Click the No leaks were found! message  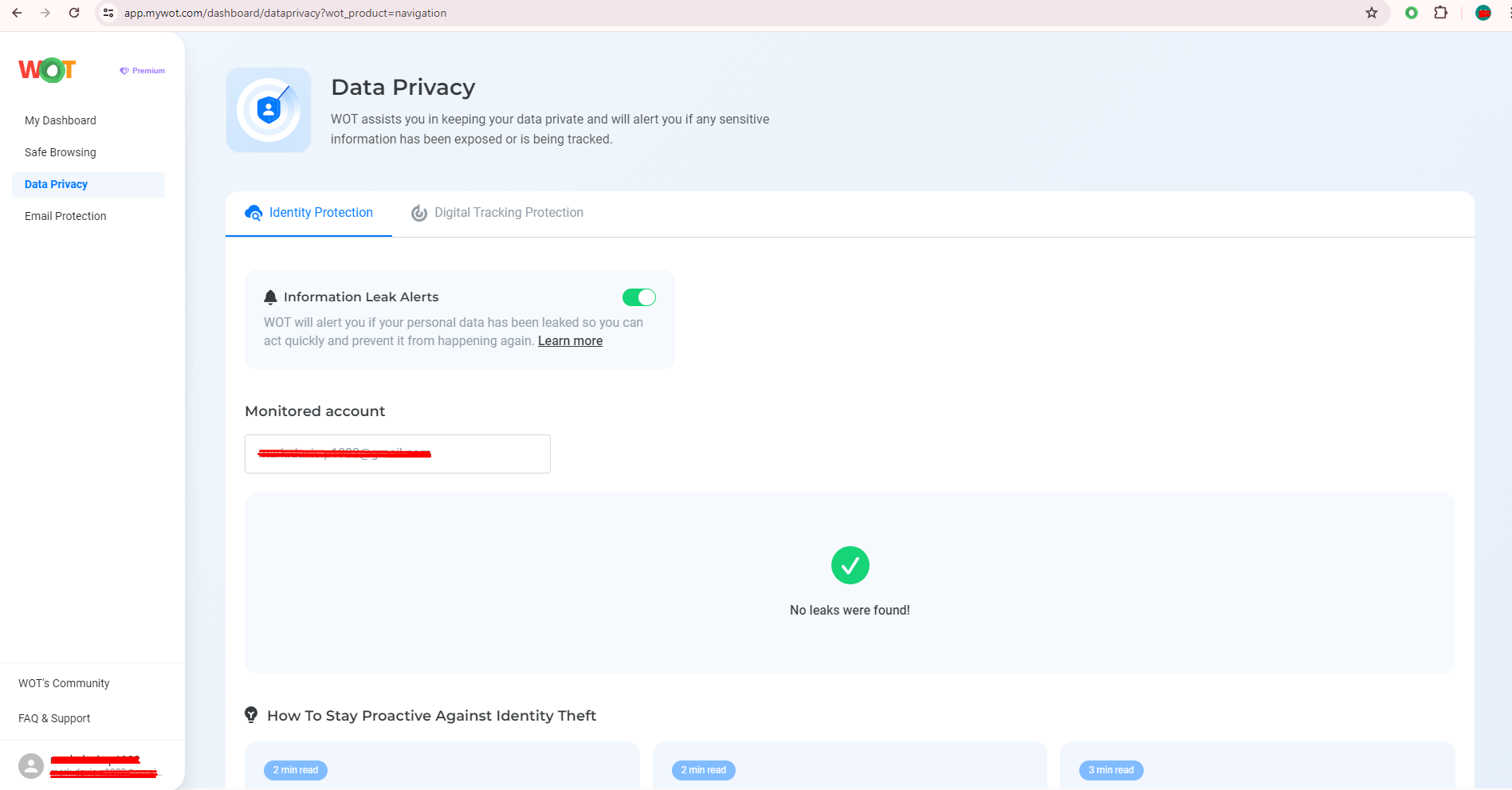point(850,610)
